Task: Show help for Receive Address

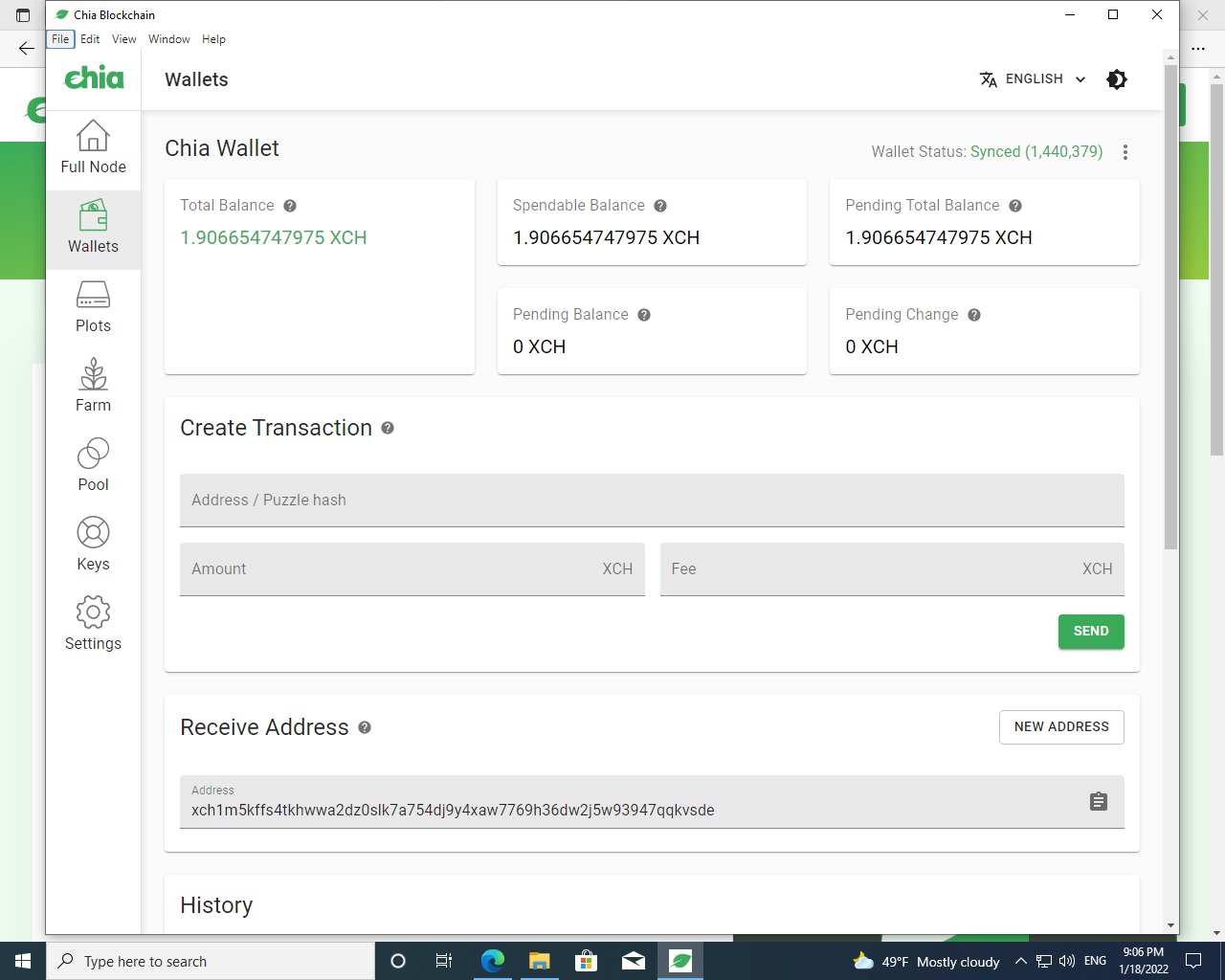Action: [x=365, y=727]
